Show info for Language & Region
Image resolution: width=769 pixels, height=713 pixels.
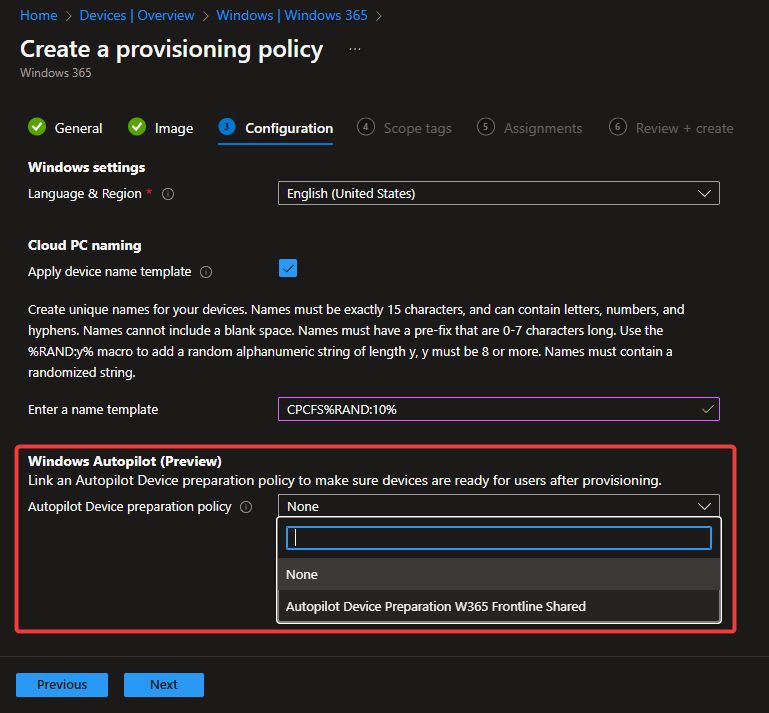pos(168,194)
